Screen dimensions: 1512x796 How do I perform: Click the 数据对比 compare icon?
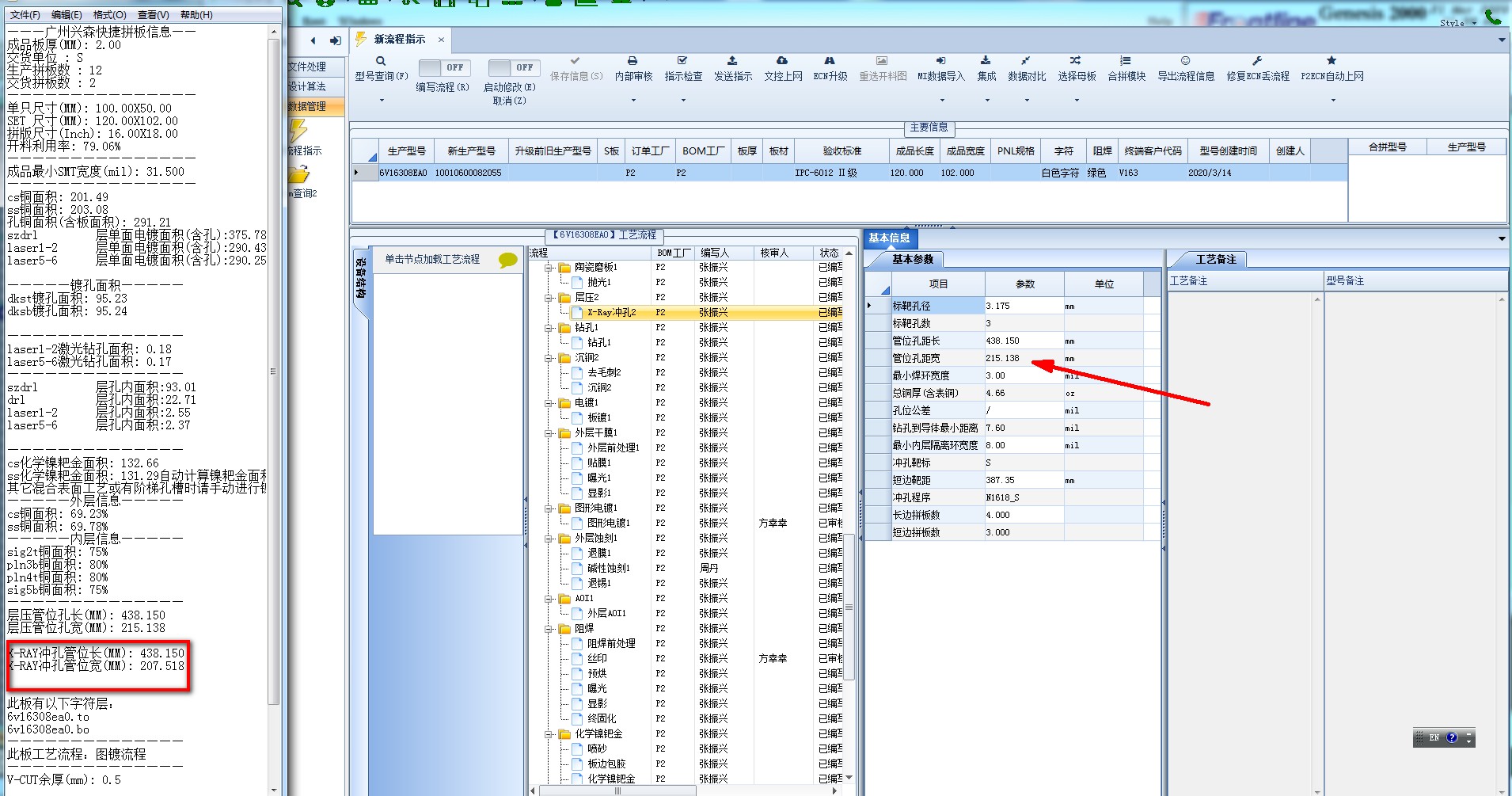[1026, 61]
